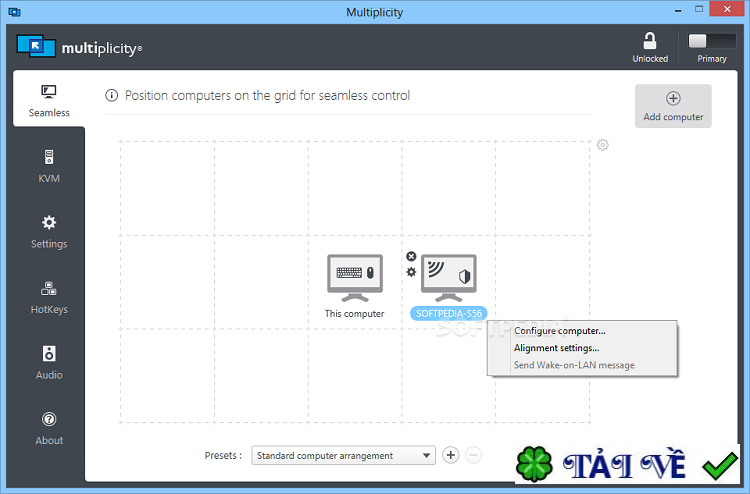Click the title bar app icon
750x494 pixels.
click(14, 12)
